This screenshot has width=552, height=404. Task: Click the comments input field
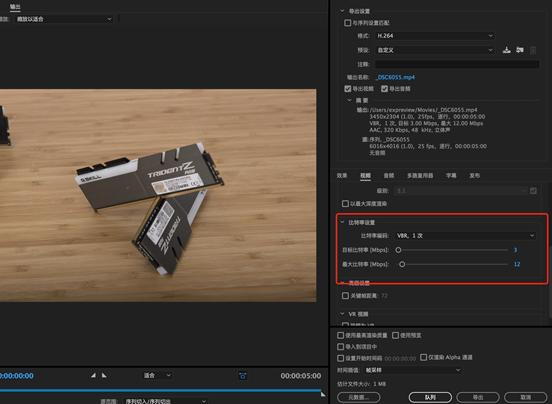(x=457, y=64)
